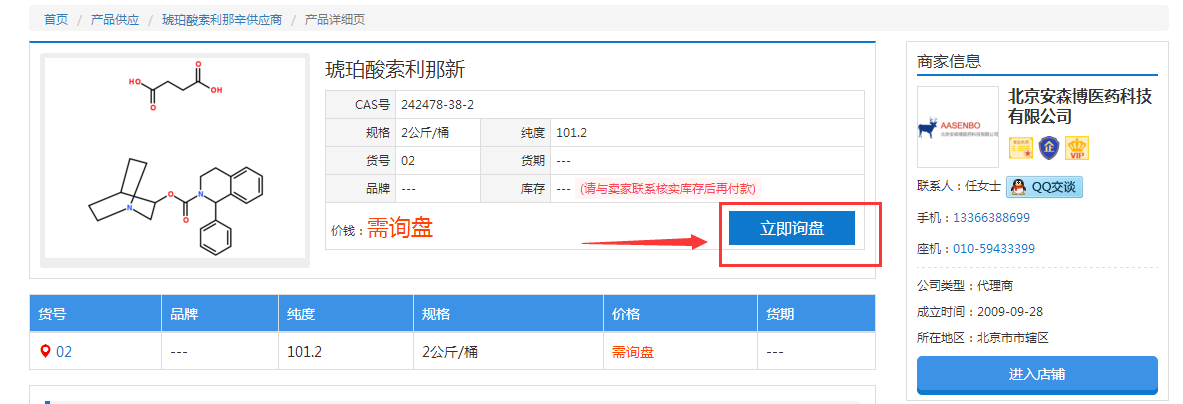Go to 首页 in breadcrumb
Image resolution: width=1183 pixels, height=404 pixels.
pyautogui.click(x=56, y=19)
